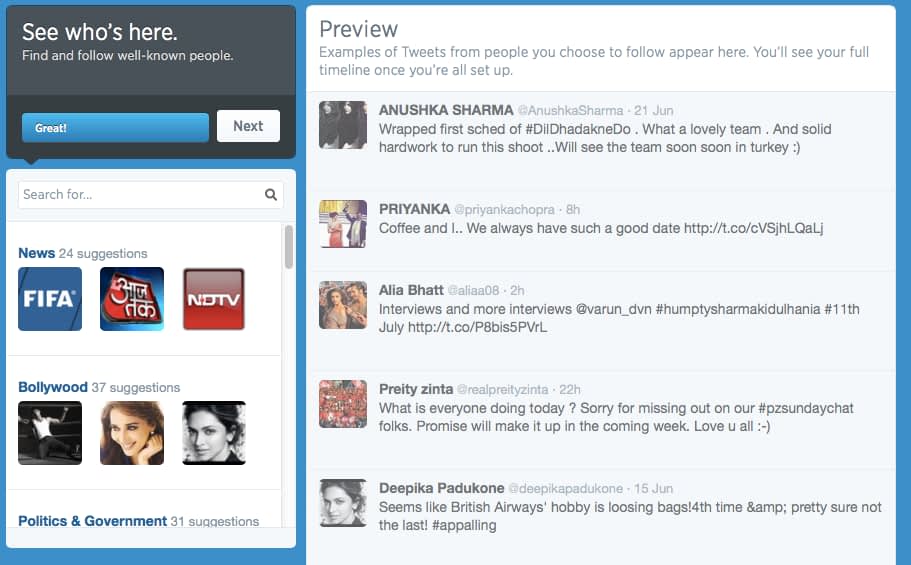Click the Next button
Viewport: 911px width, 565px height.
point(248,126)
